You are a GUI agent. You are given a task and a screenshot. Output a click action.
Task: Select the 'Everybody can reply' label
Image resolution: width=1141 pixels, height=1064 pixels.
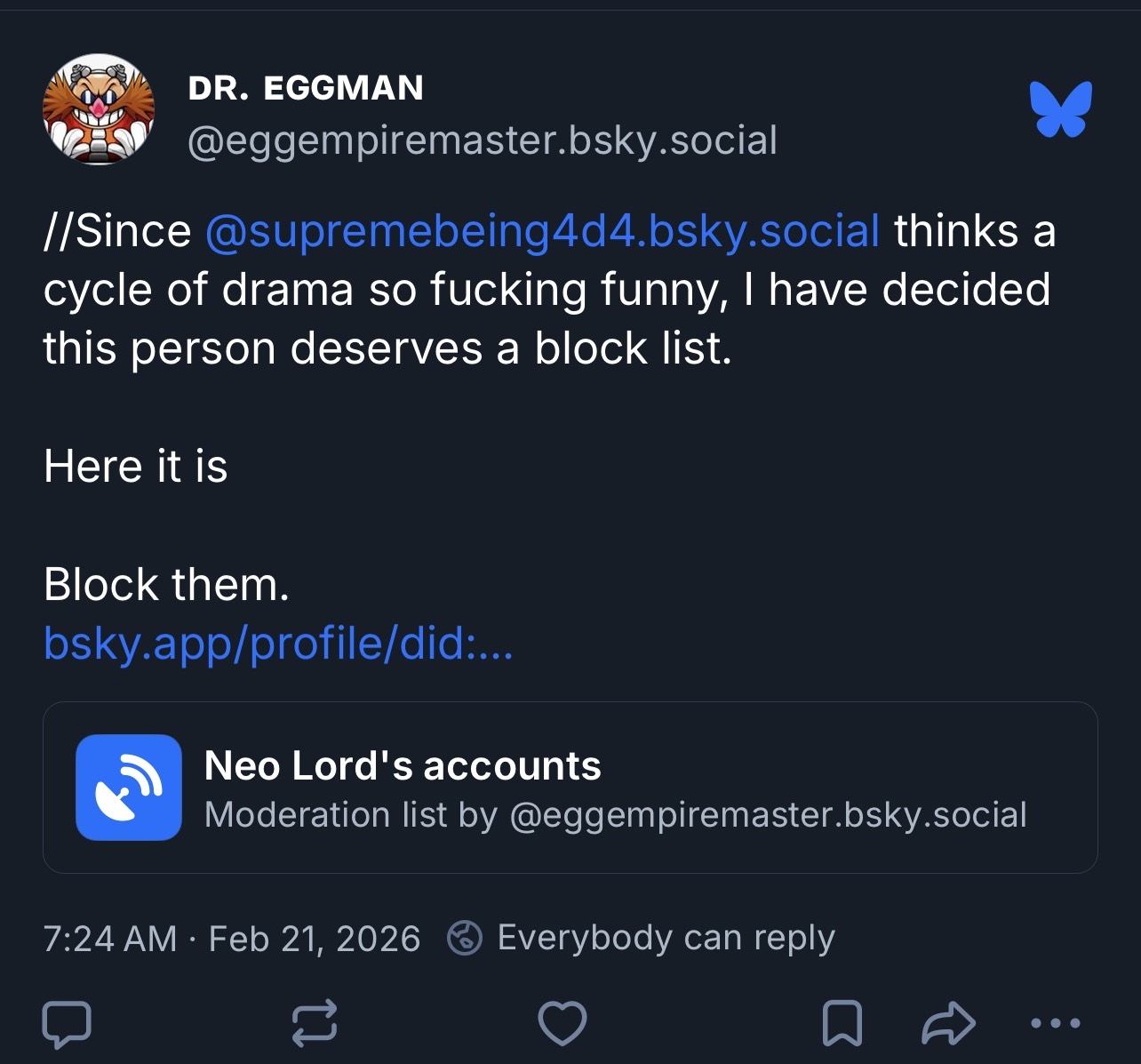tap(666, 938)
